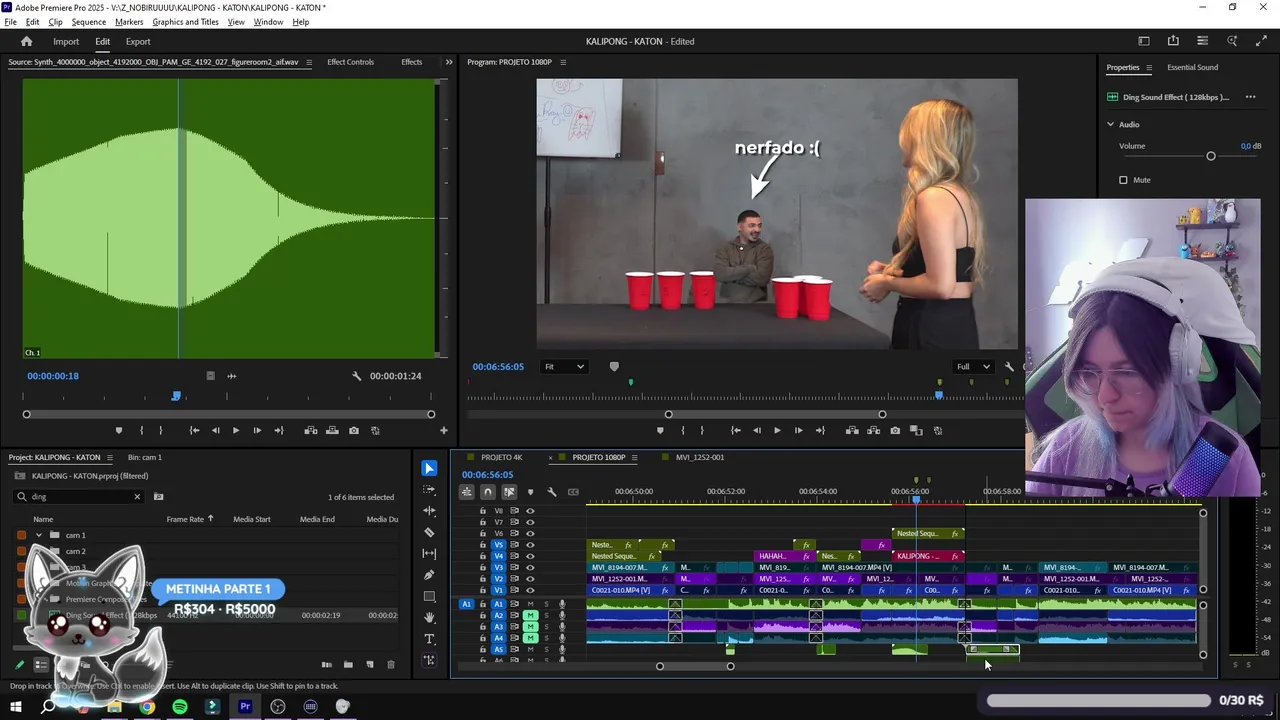Click Export Frame camera in Program monitor
Viewport: 1280px width, 720px height.
tap(895, 430)
